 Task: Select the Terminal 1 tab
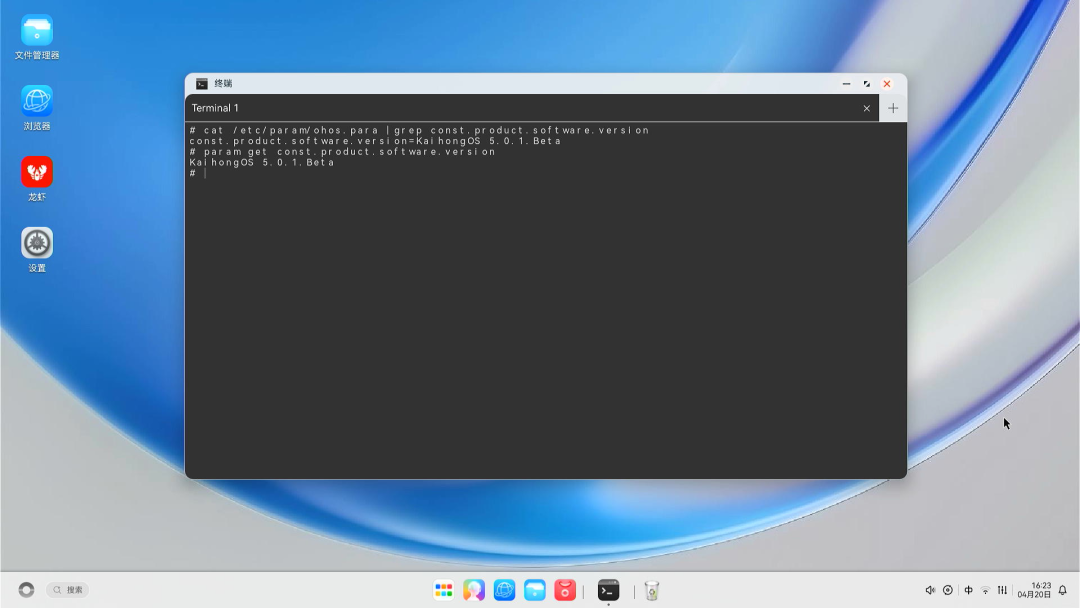coord(532,108)
